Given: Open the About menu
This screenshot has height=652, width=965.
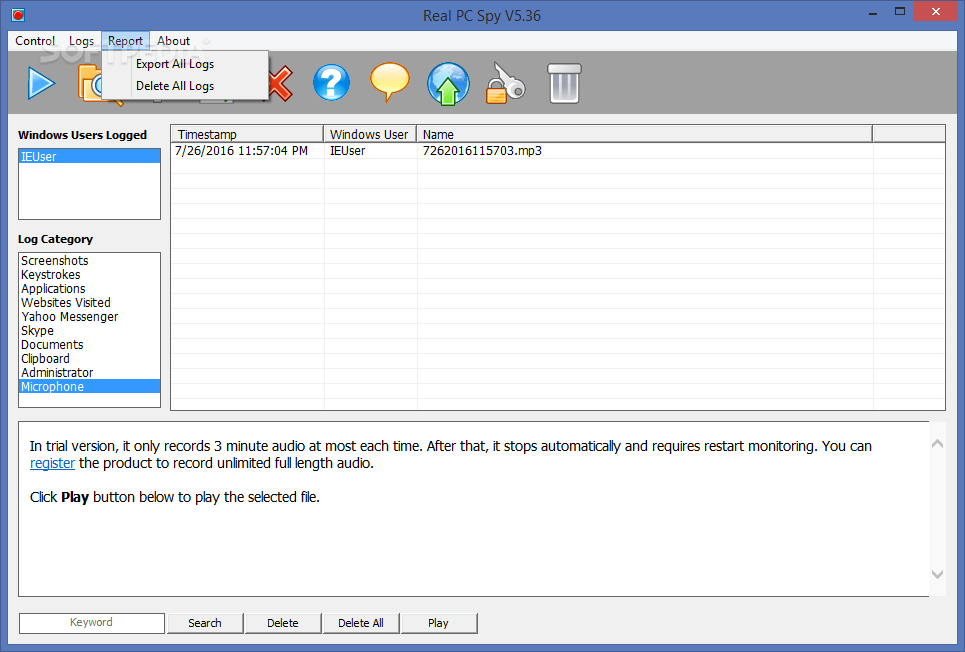Looking at the screenshot, I should [x=174, y=41].
